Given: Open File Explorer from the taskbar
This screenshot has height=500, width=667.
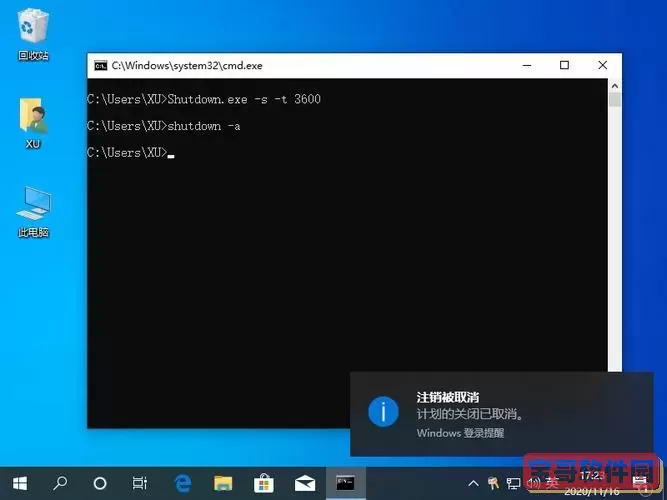Looking at the screenshot, I should coord(223,483).
